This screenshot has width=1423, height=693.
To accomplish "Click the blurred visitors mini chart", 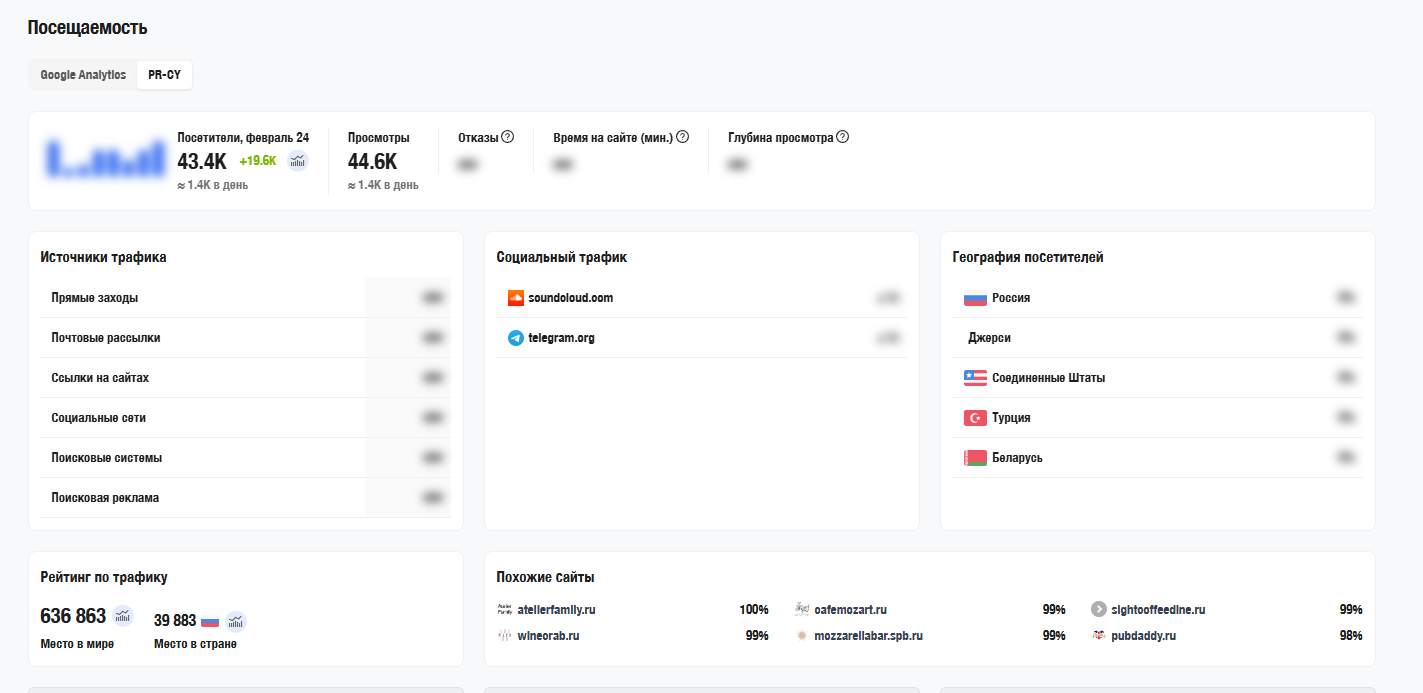I will click(x=104, y=158).
